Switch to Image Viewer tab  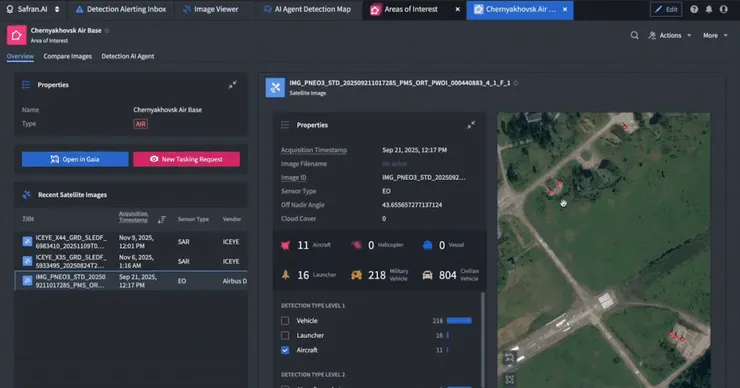click(210, 9)
